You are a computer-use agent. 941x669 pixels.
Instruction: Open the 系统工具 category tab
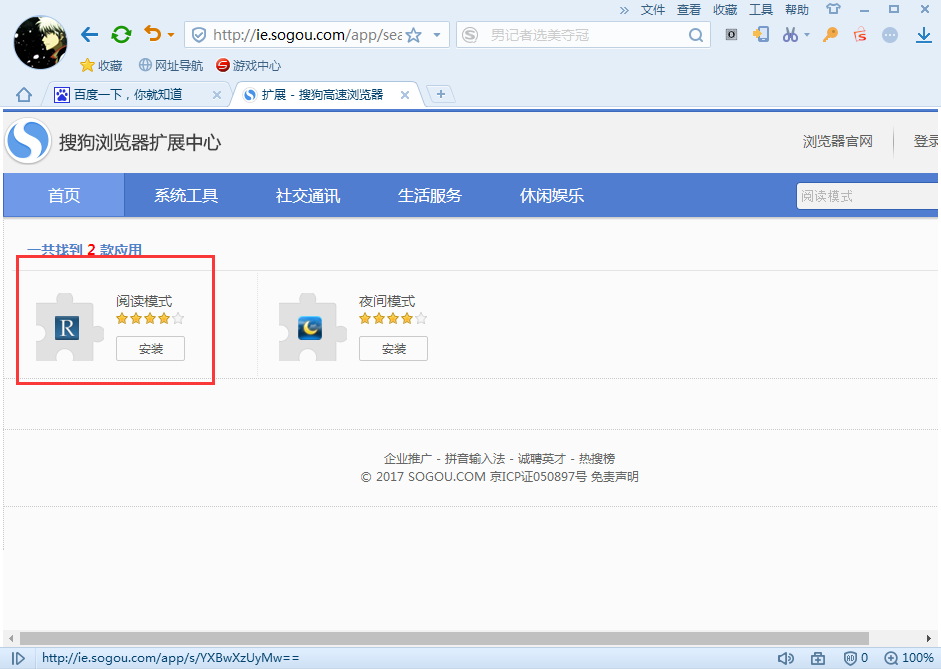(186, 195)
